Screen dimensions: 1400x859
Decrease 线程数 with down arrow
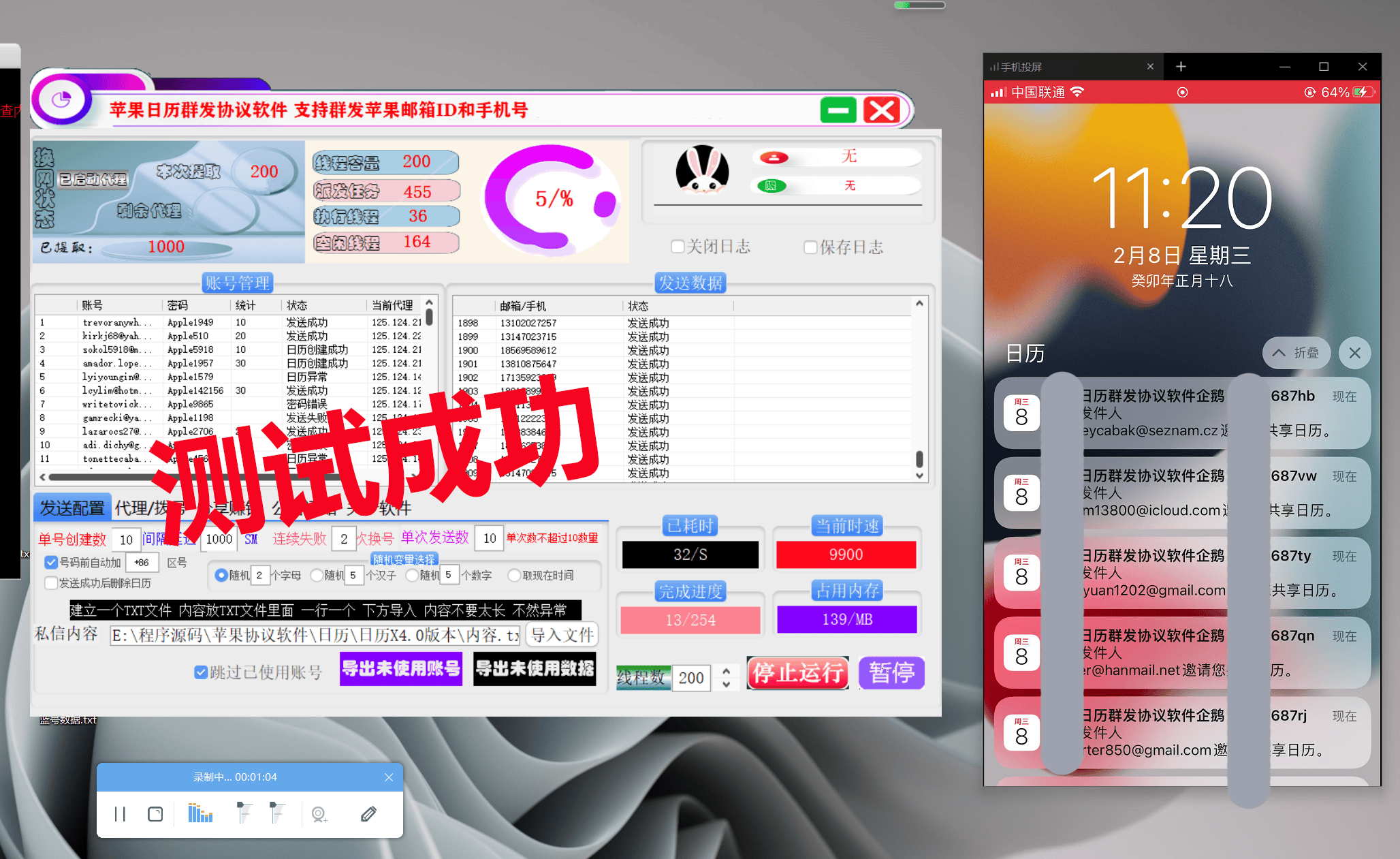[727, 684]
